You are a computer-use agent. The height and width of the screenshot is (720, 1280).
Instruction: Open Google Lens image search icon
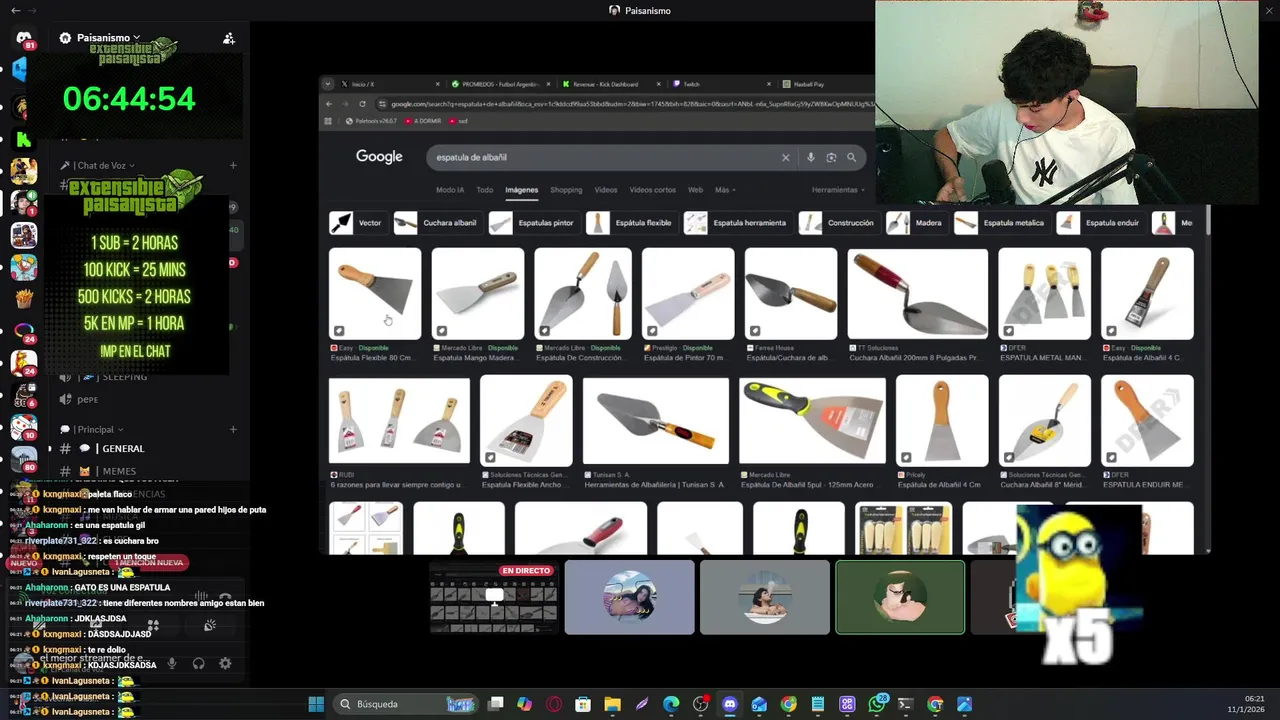[x=831, y=157]
